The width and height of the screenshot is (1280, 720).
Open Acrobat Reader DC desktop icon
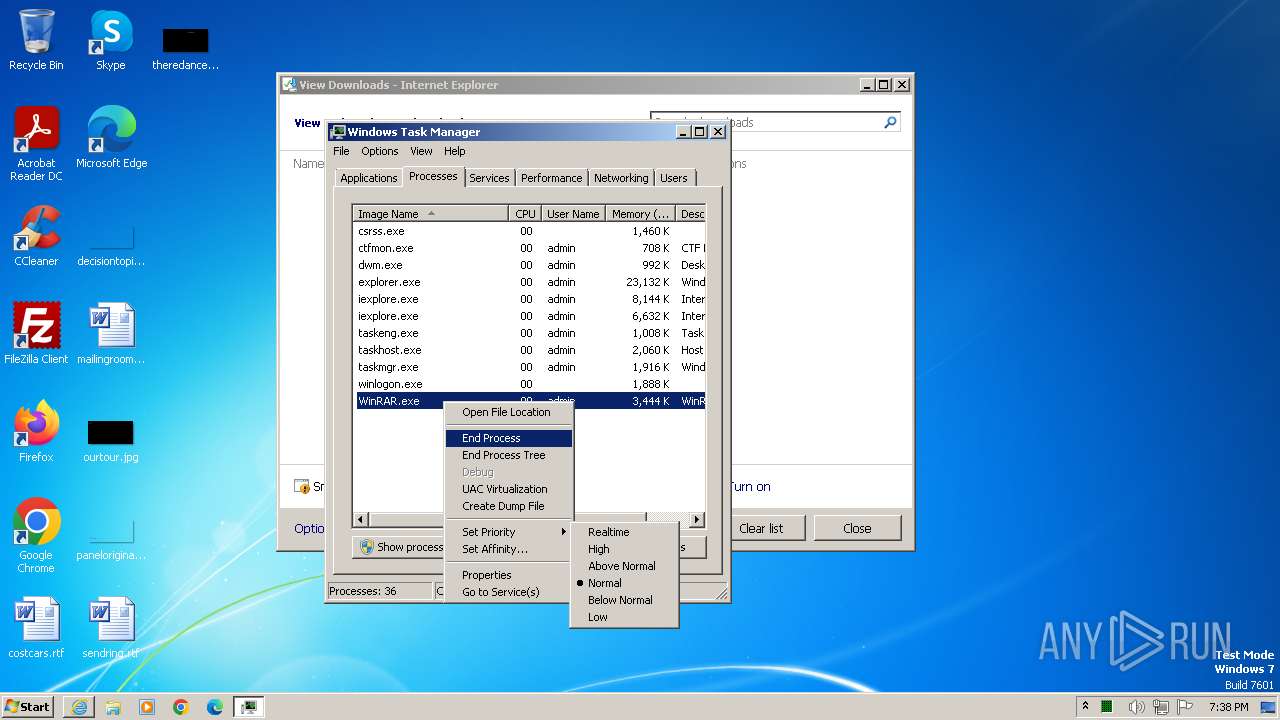point(36,144)
